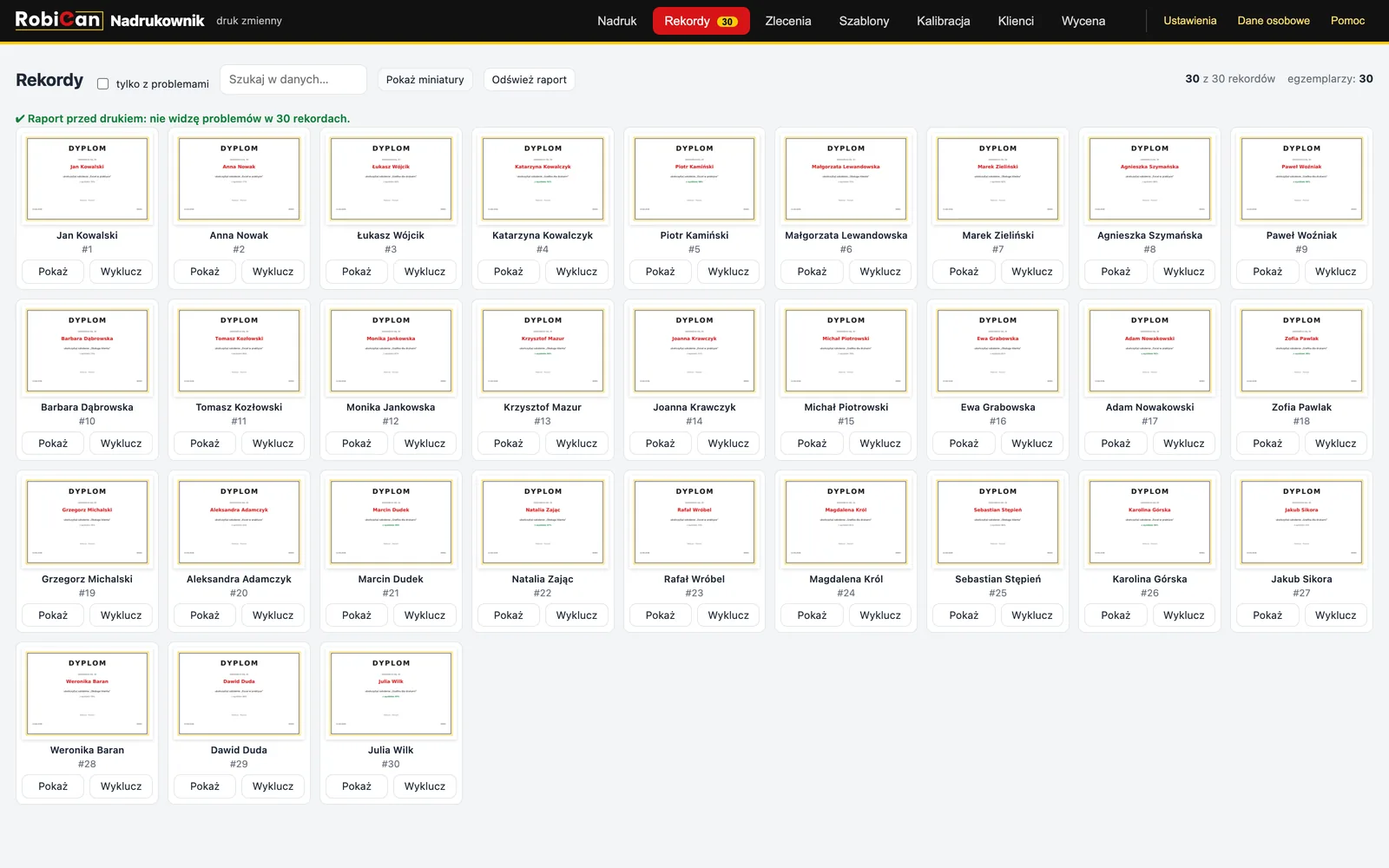Click 'Odśwież raport' to refresh the report
Screen dimensions: 1389x868
tap(529, 80)
